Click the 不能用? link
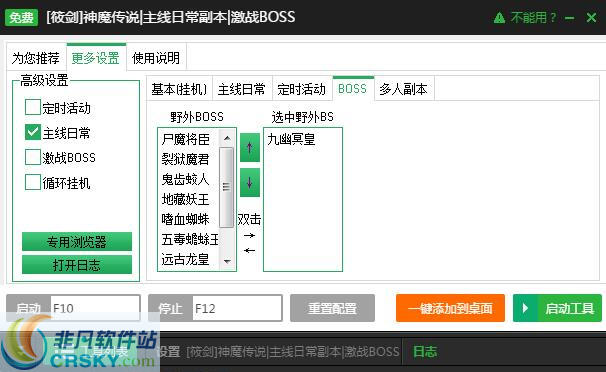The image size is (606, 372). tap(533, 18)
